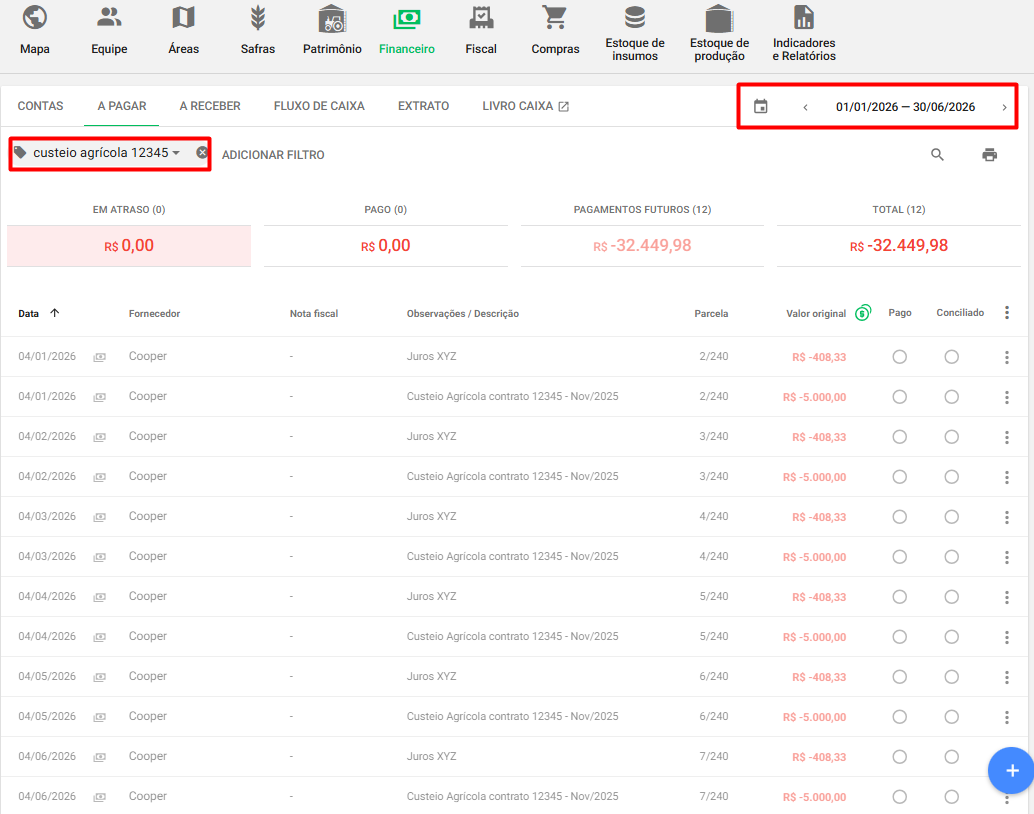Image resolution: width=1034 pixels, height=814 pixels.
Task: Click the printer icon
Action: (989, 155)
